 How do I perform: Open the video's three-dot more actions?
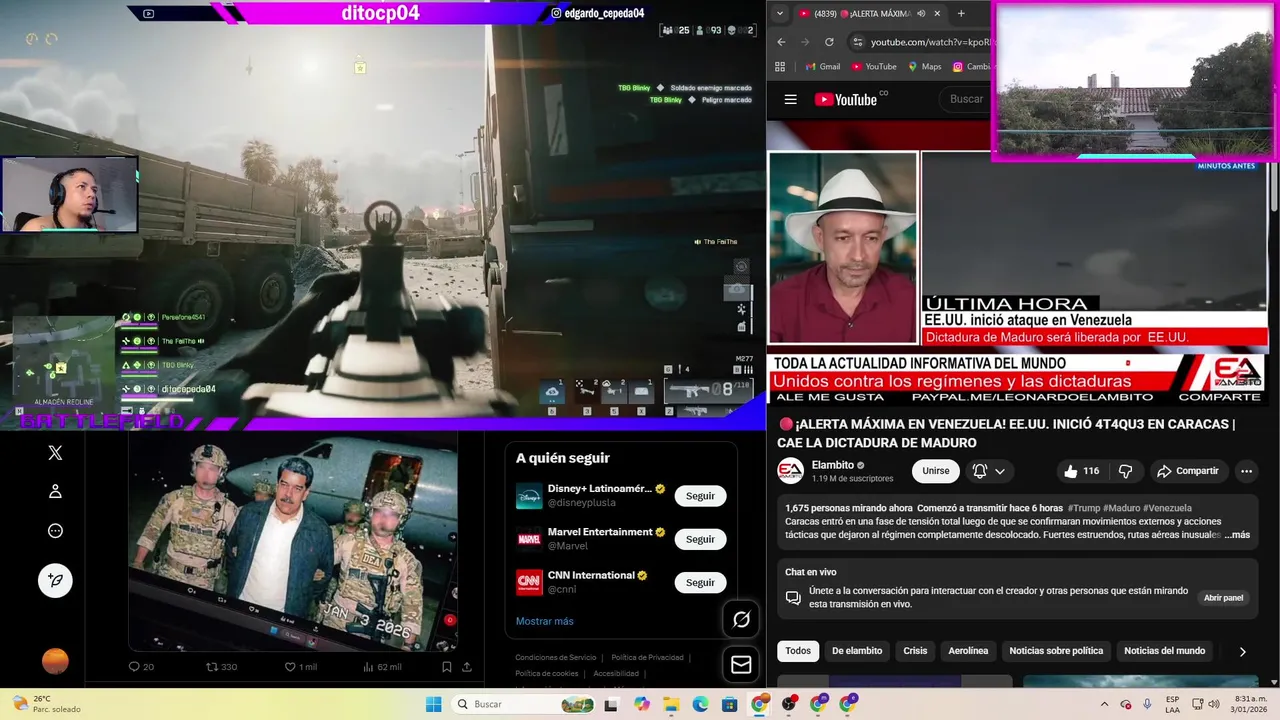1246,471
